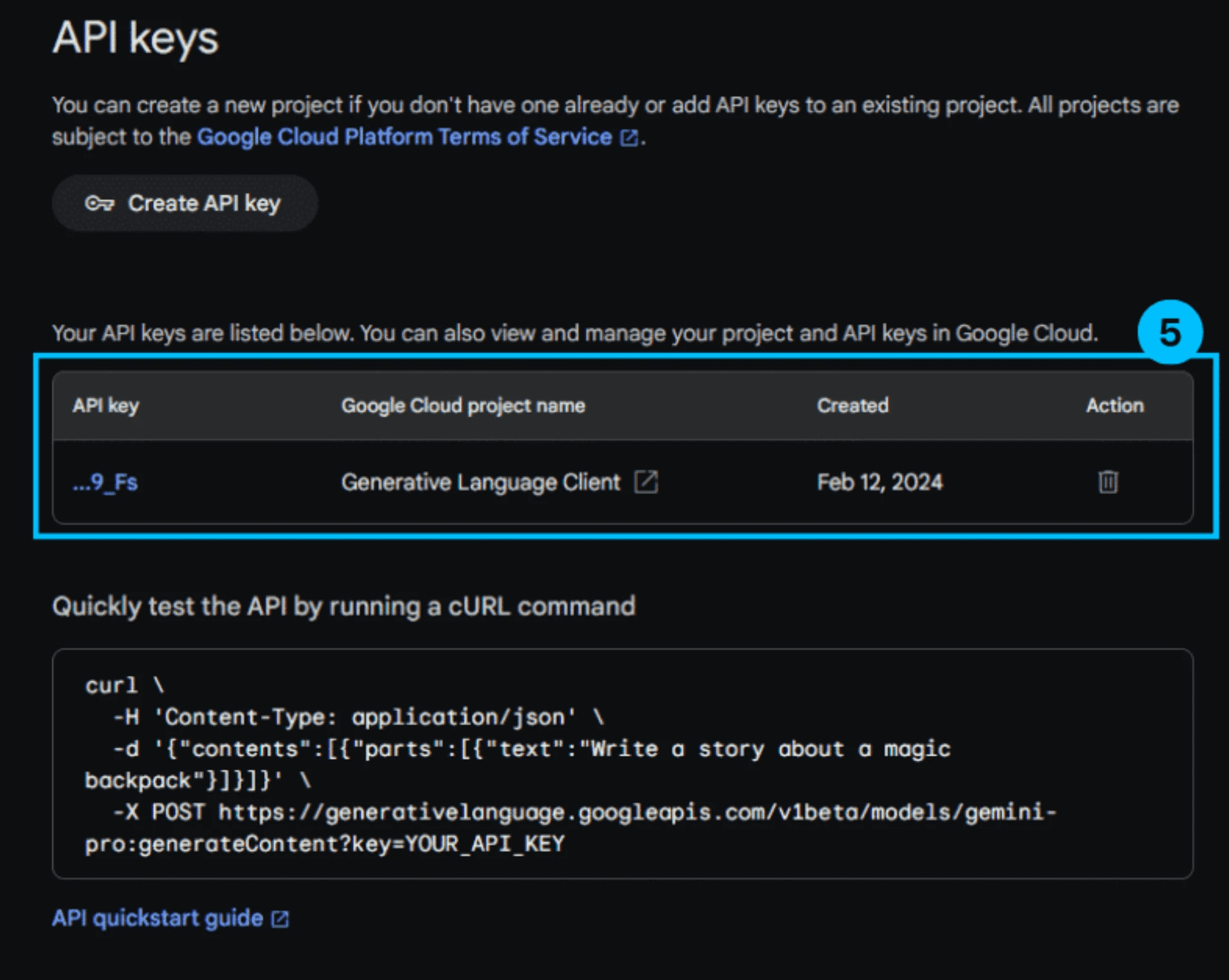Click the external link icon beside Generative Language Client

click(645, 482)
